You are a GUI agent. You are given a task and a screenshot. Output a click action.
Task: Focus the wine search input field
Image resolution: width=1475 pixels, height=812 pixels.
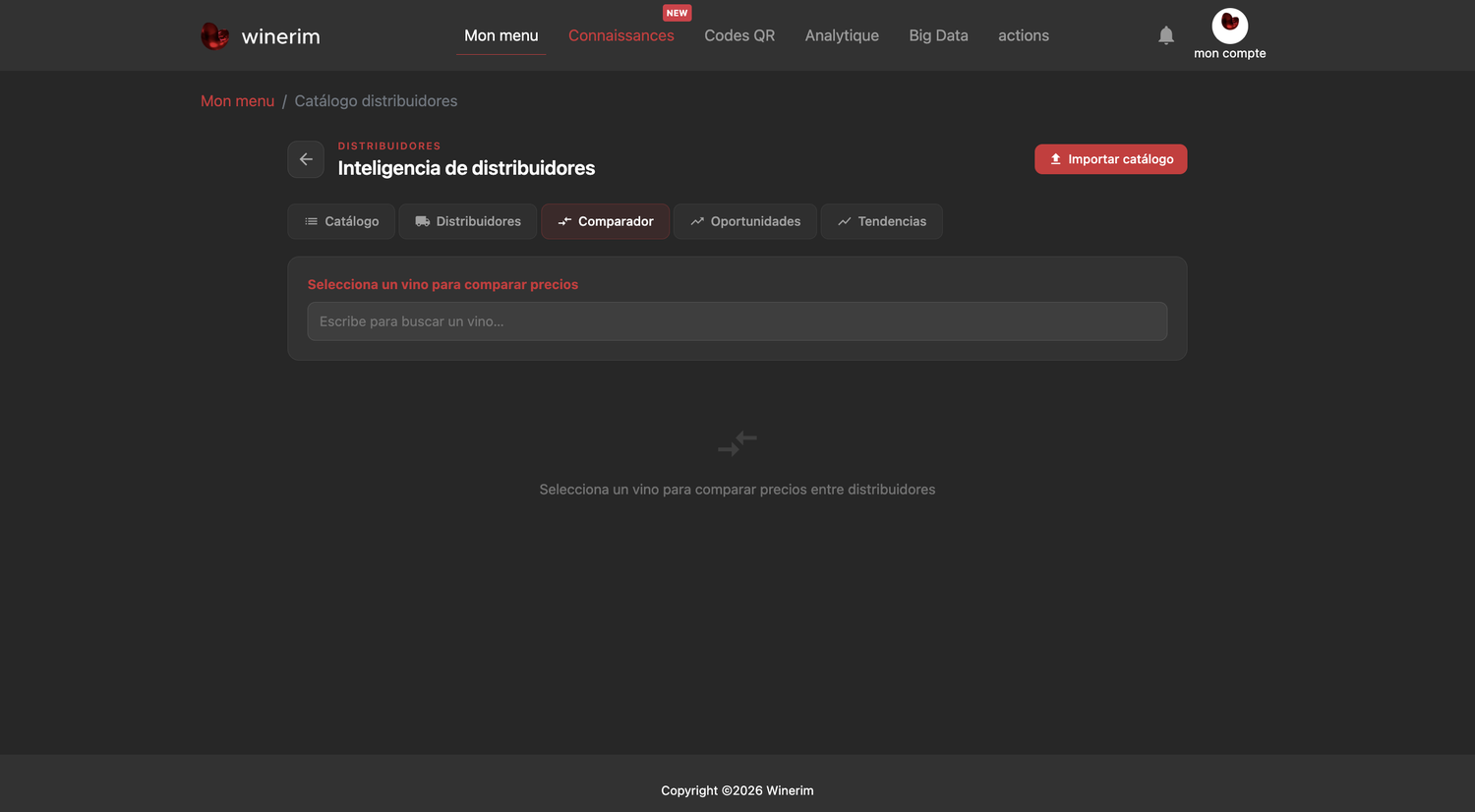click(737, 321)
